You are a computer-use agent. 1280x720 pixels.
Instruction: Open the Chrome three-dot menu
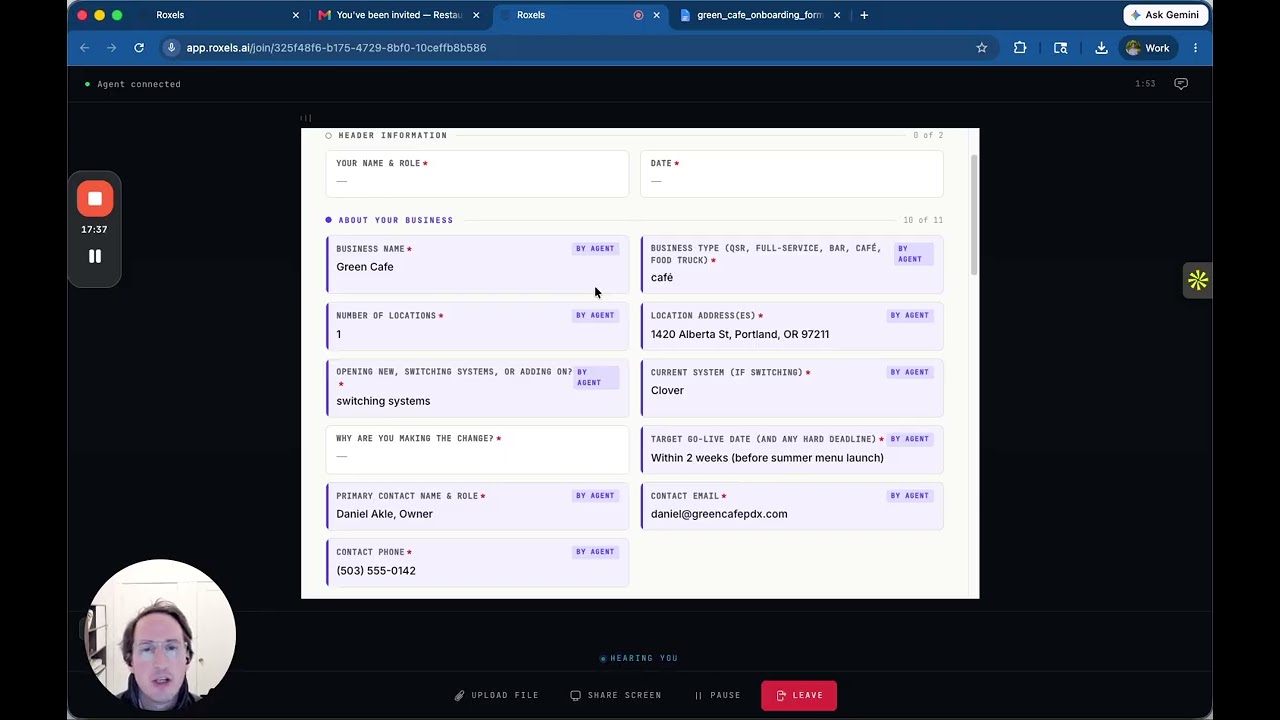(1195, 47)
